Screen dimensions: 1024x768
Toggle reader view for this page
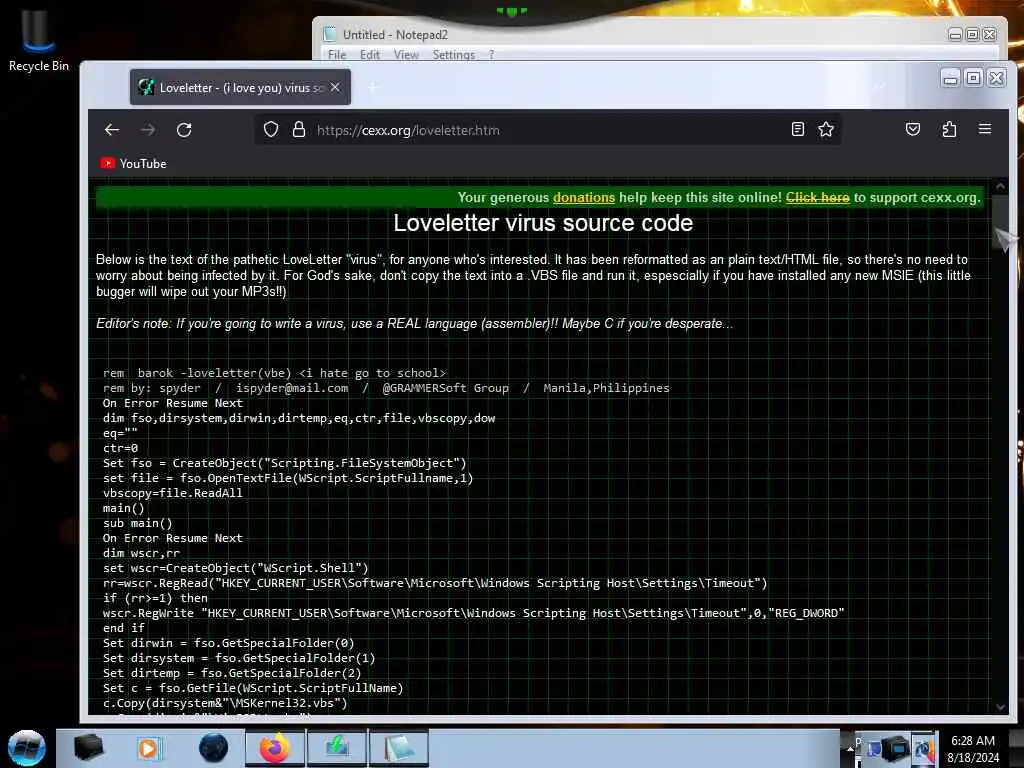(797, 129)
